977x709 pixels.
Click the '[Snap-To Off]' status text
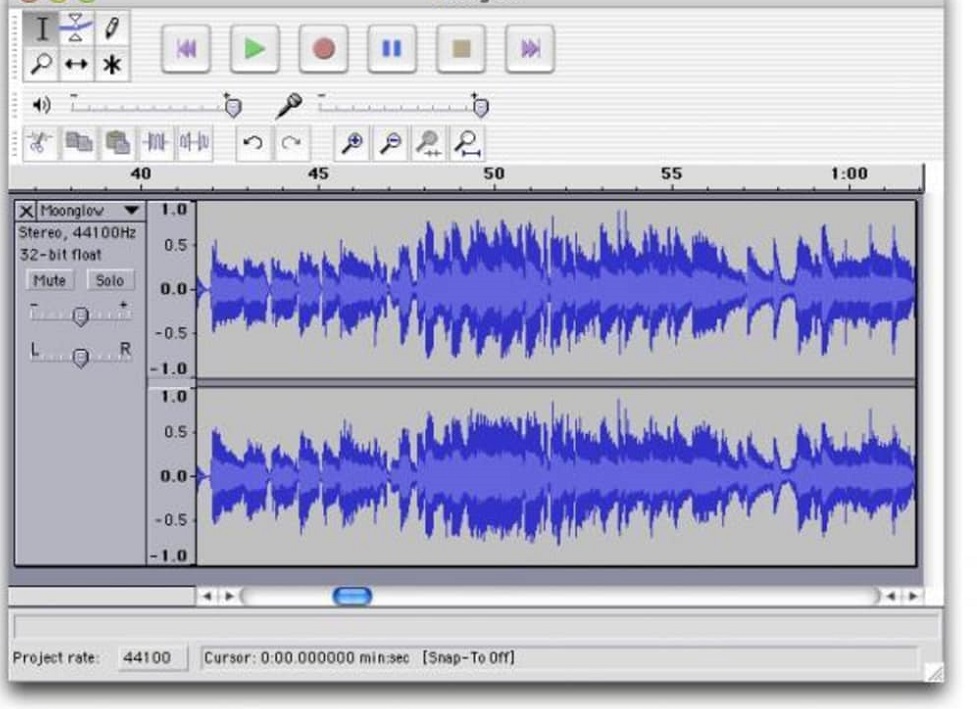pyautogui.click(x=469, y=658)
